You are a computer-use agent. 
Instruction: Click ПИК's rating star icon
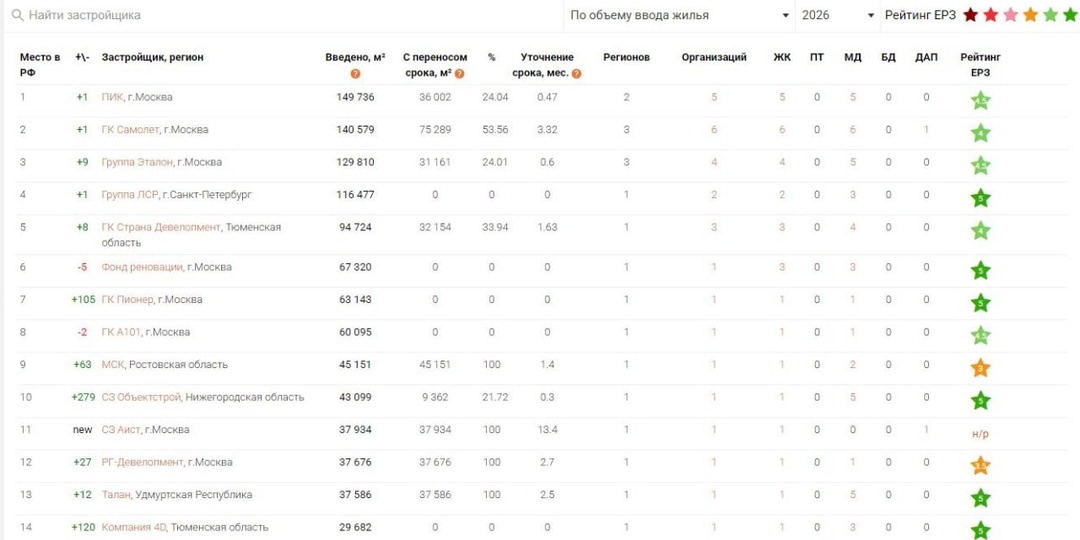[x=980, y=101]
